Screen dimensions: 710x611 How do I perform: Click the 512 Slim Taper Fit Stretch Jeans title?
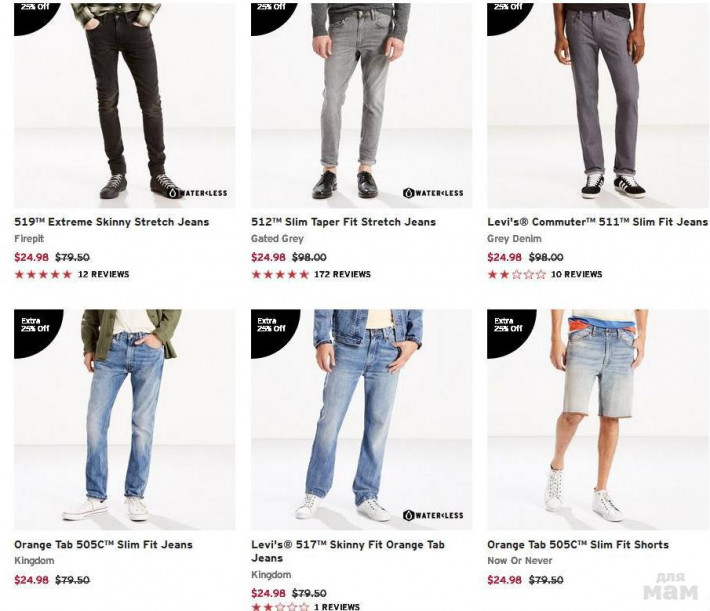[x=343, y=222]
